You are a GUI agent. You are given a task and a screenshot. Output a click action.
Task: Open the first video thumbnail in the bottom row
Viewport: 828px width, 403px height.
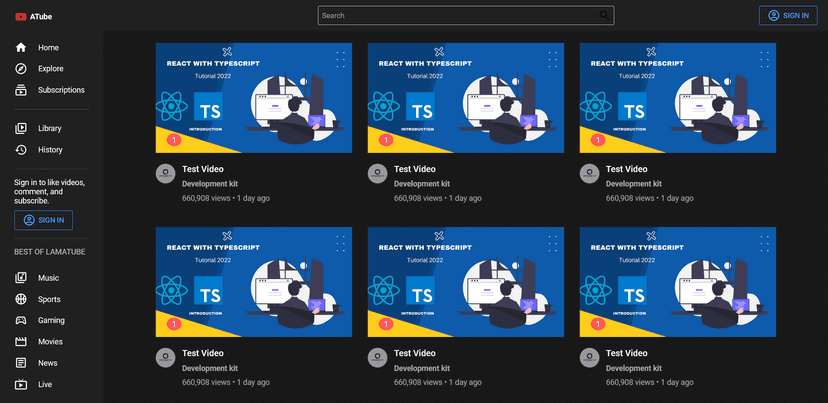254,282
